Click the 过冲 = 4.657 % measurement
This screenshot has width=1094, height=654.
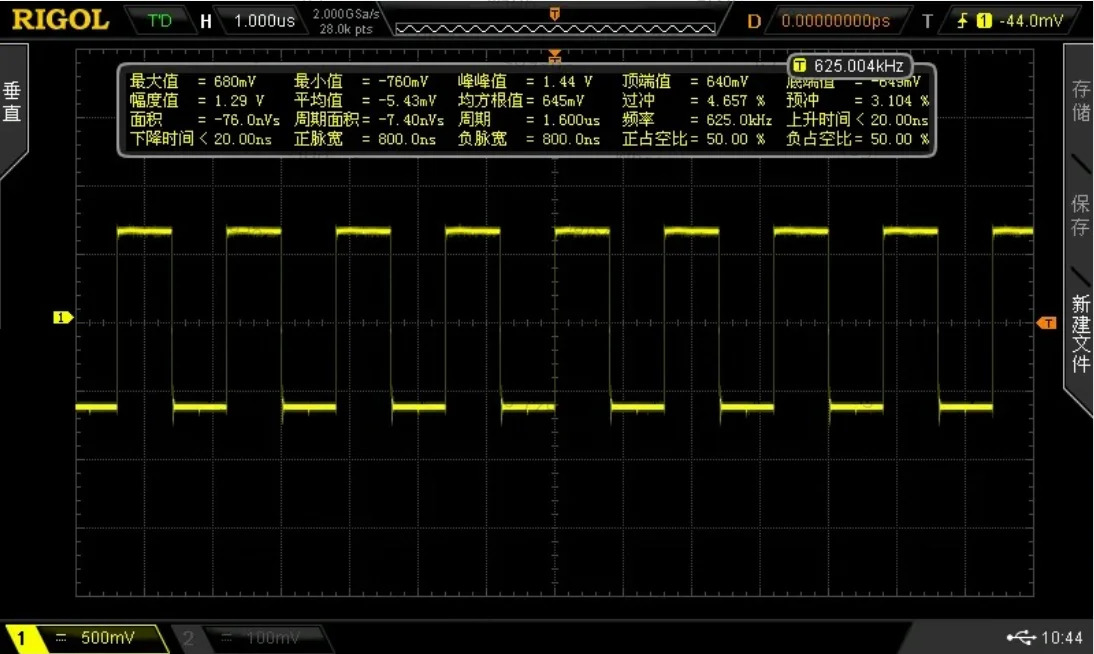694,101
